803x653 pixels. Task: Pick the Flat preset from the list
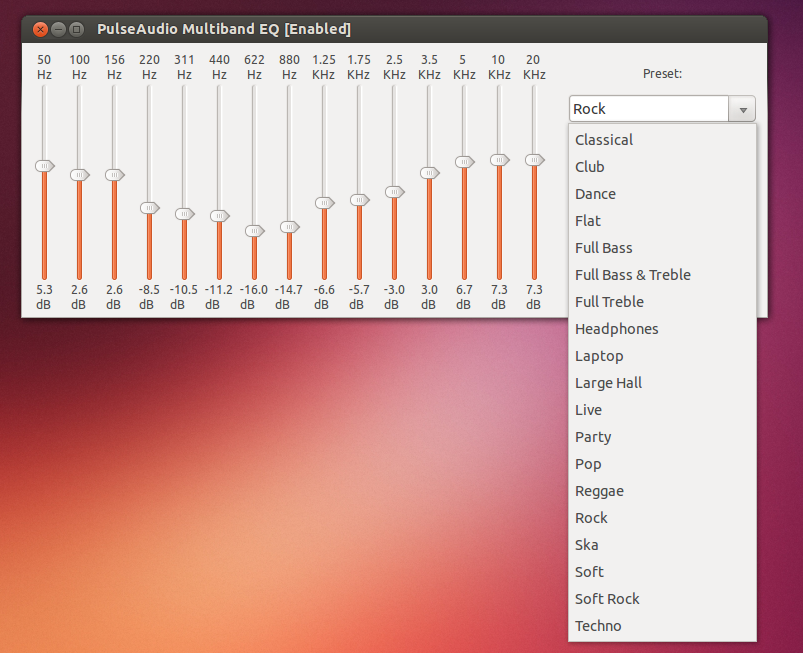[x=589, y=220]
